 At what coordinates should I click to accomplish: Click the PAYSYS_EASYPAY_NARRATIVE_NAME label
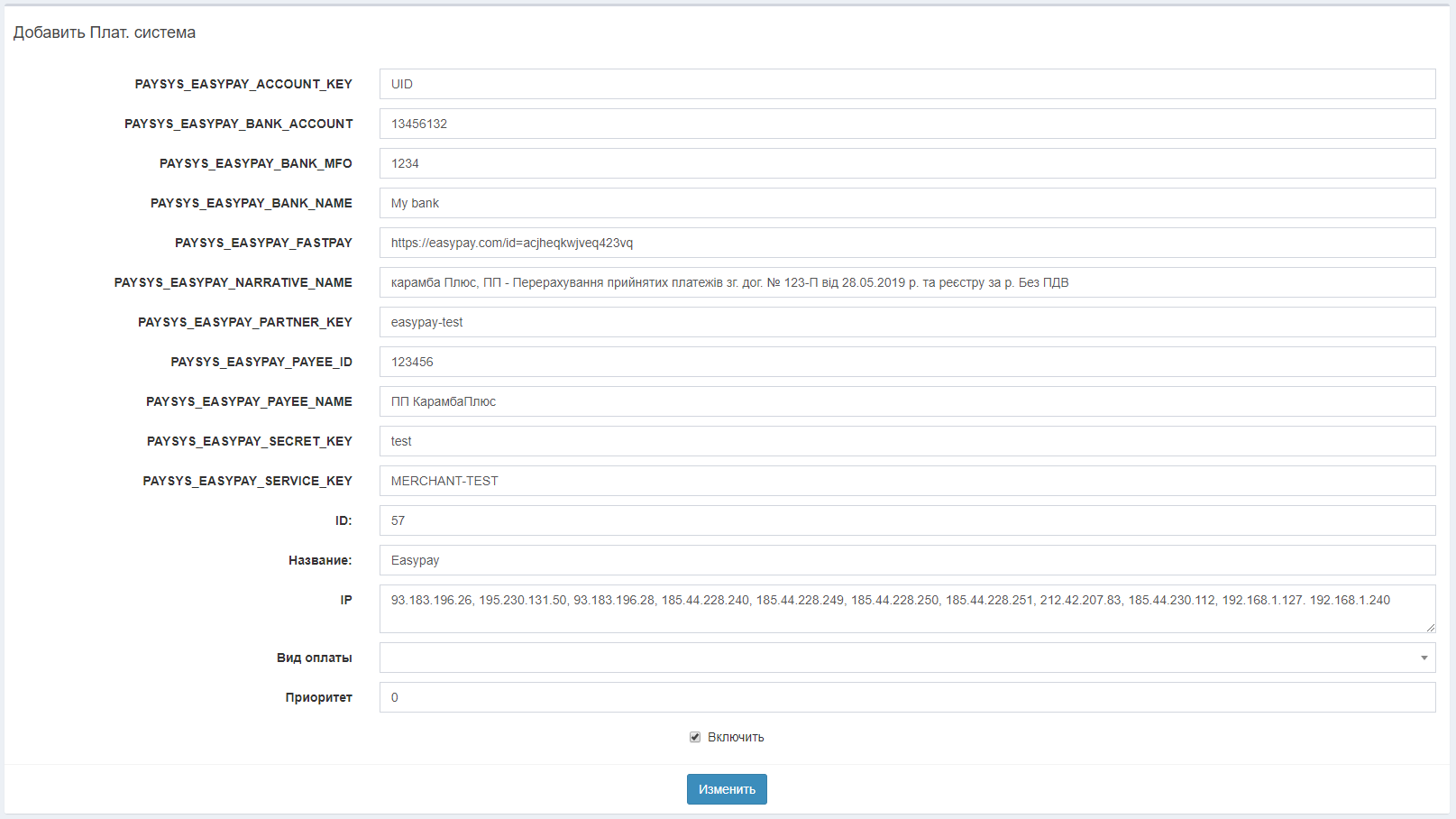click(x=234, y=282)
